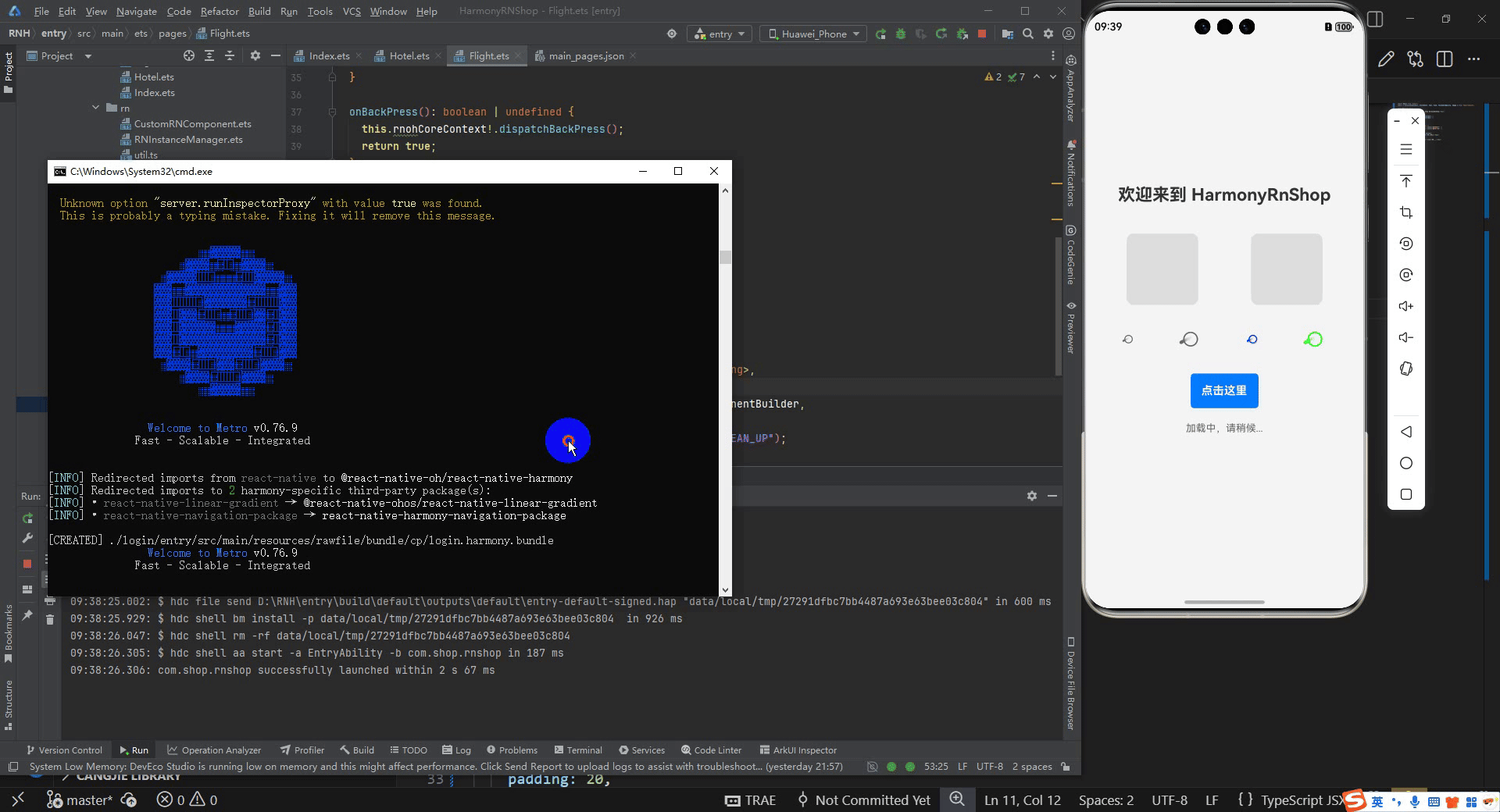Click the Run entry toolbar icon
The width and height of the screenshot is (1500, 812).
(880, 34)
